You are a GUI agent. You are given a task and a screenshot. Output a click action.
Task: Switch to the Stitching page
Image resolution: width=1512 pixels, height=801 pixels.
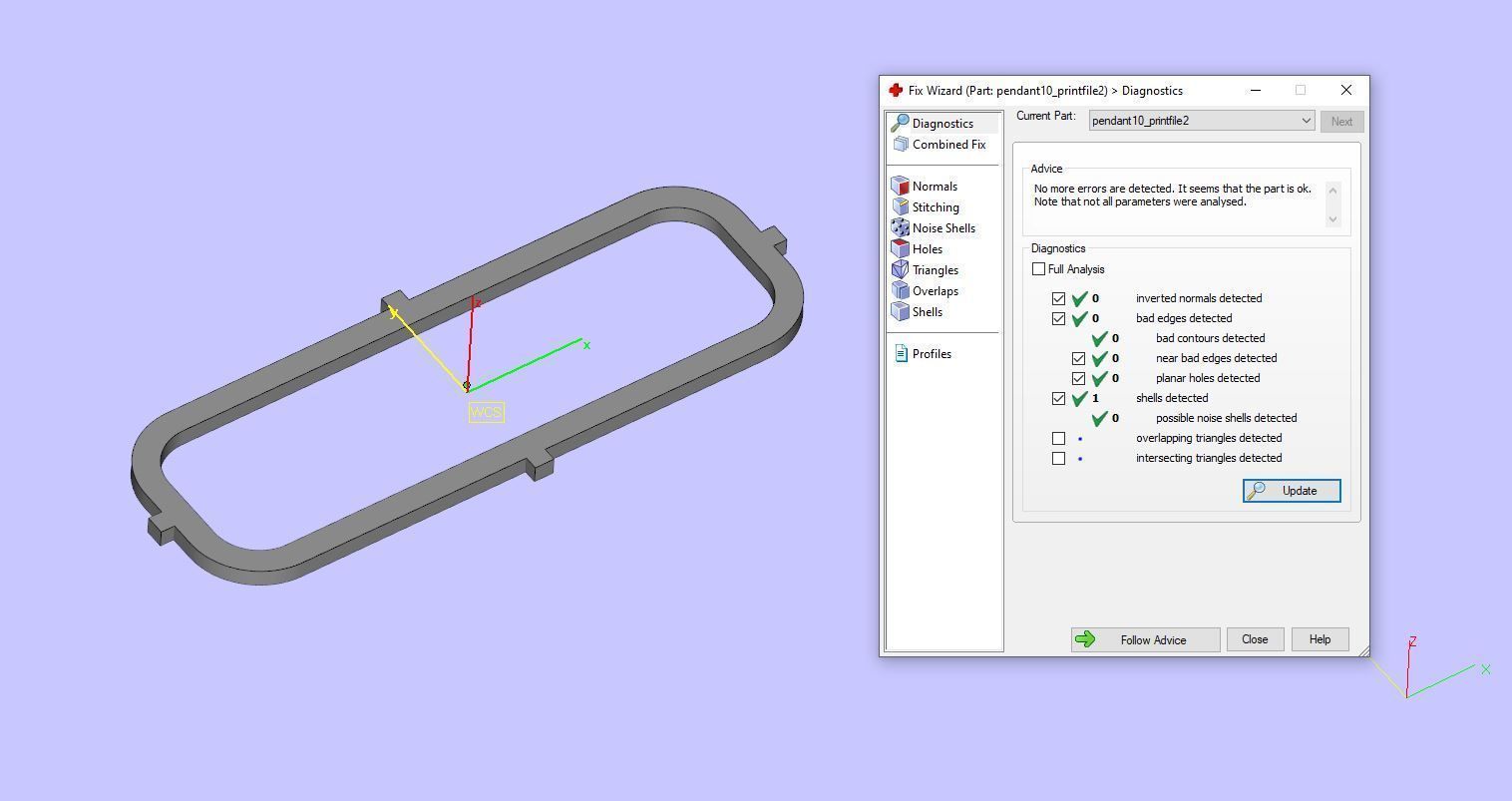click(936, 206)
